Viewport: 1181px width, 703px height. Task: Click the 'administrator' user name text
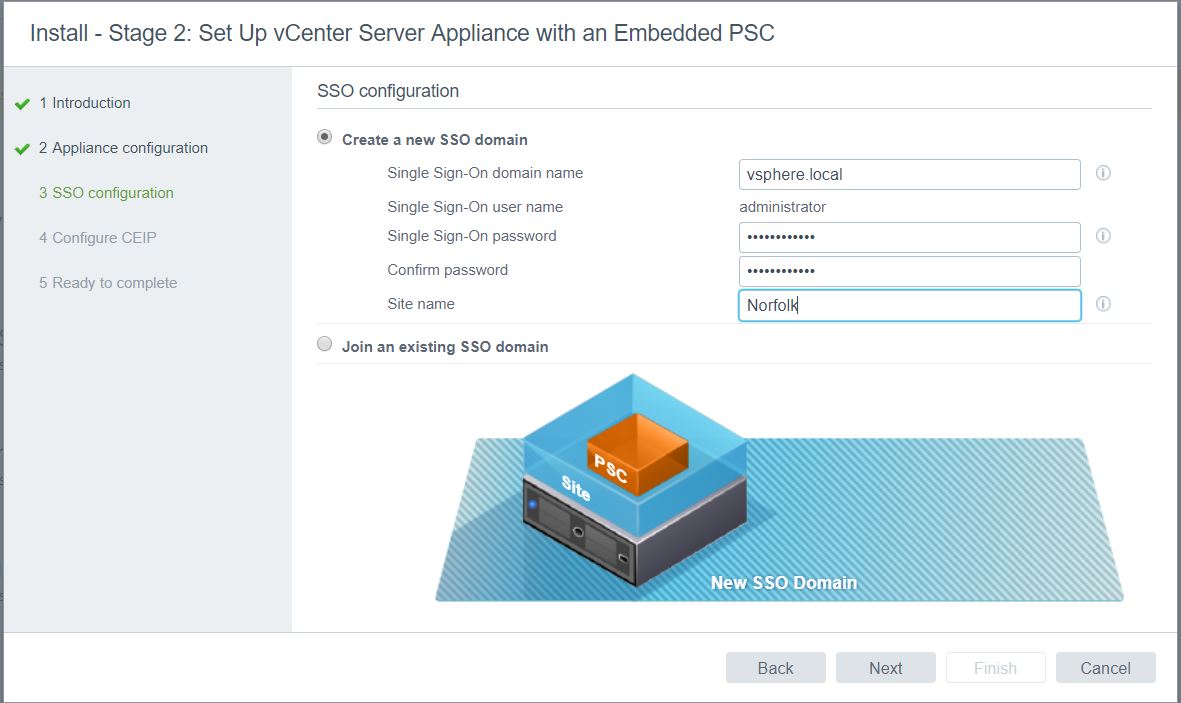click(x=783, y=207)
